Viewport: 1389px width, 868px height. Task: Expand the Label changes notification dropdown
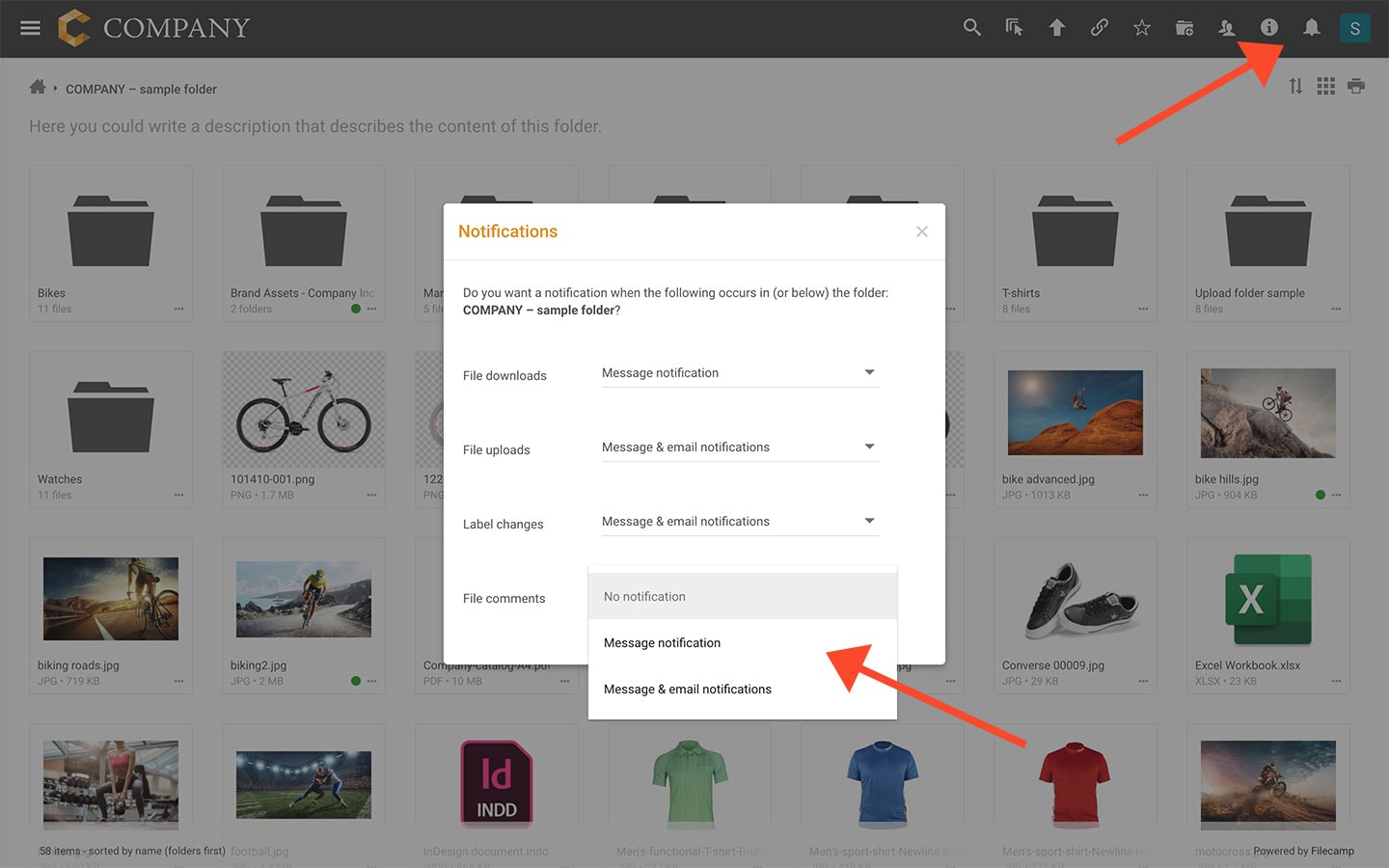[x=739, y=522]
